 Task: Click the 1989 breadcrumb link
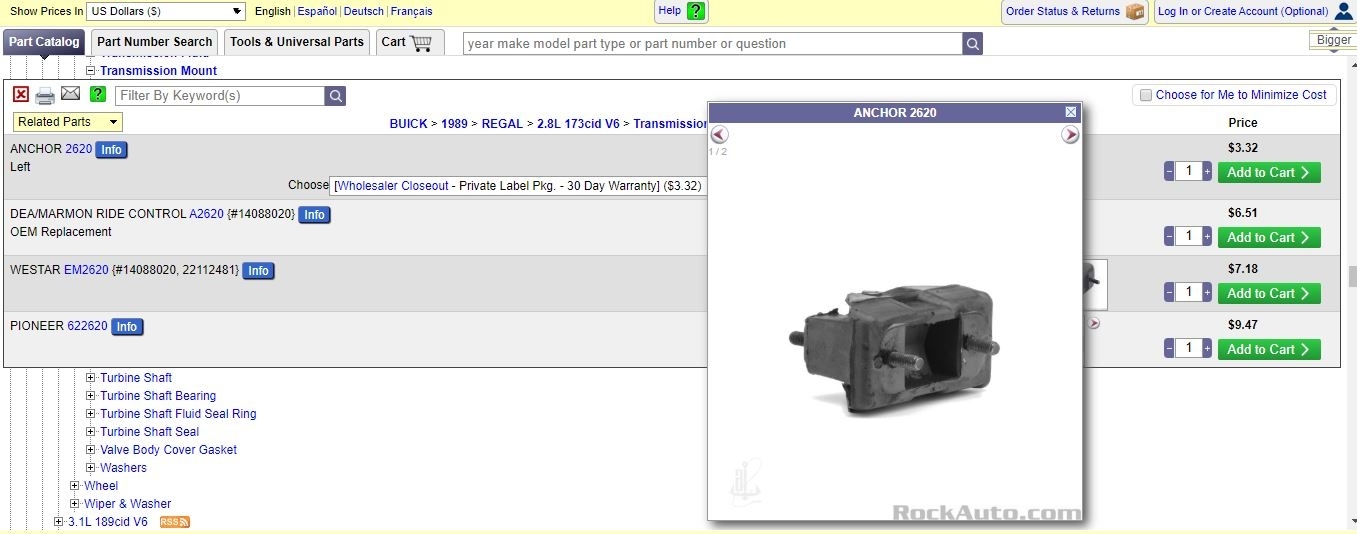pos(454,124)
